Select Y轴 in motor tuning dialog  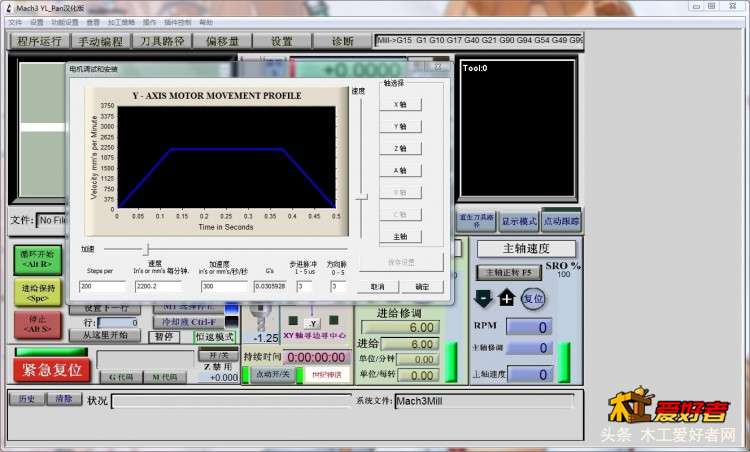click(x=400, y=127)
